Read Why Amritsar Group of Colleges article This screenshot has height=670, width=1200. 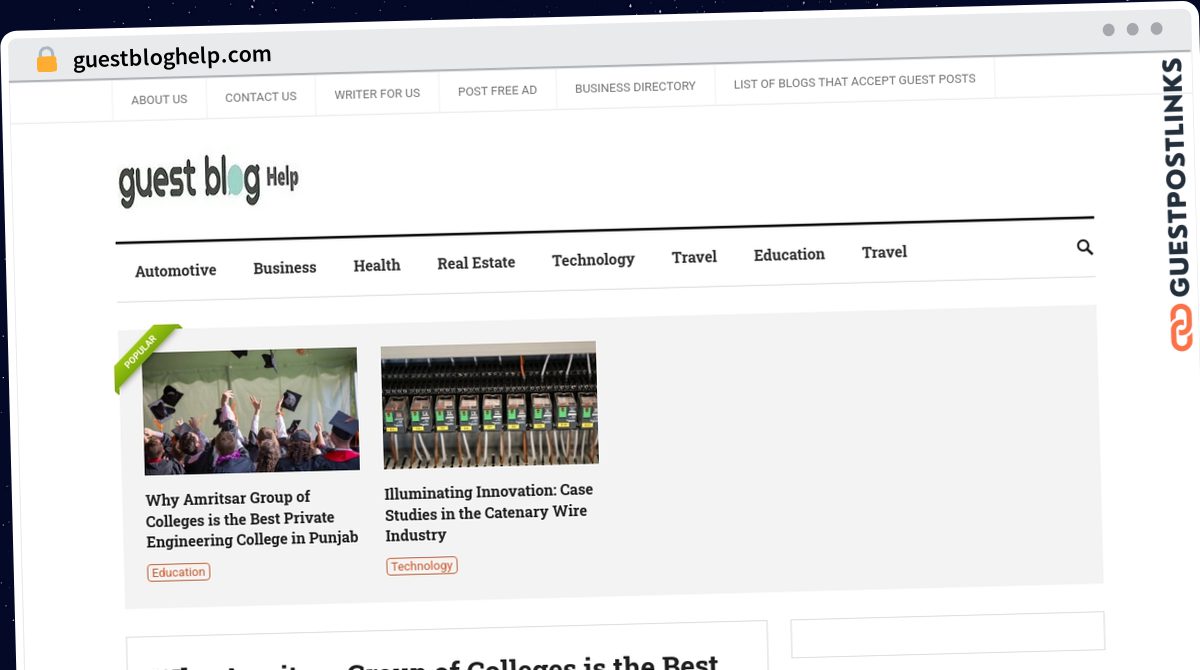(x=252, y=519)
